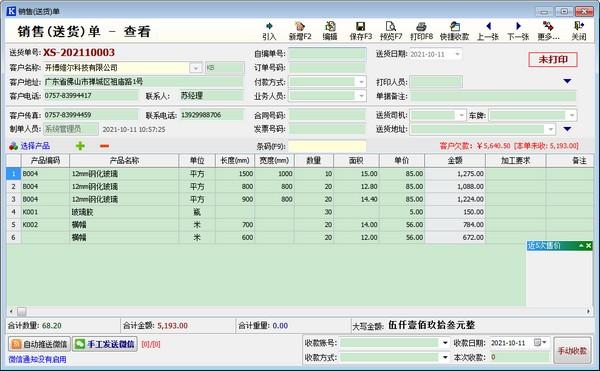Viewport: 600px width, 371px height.
Task: Click amount cell 672.00
Action: (x=455, y=238)
